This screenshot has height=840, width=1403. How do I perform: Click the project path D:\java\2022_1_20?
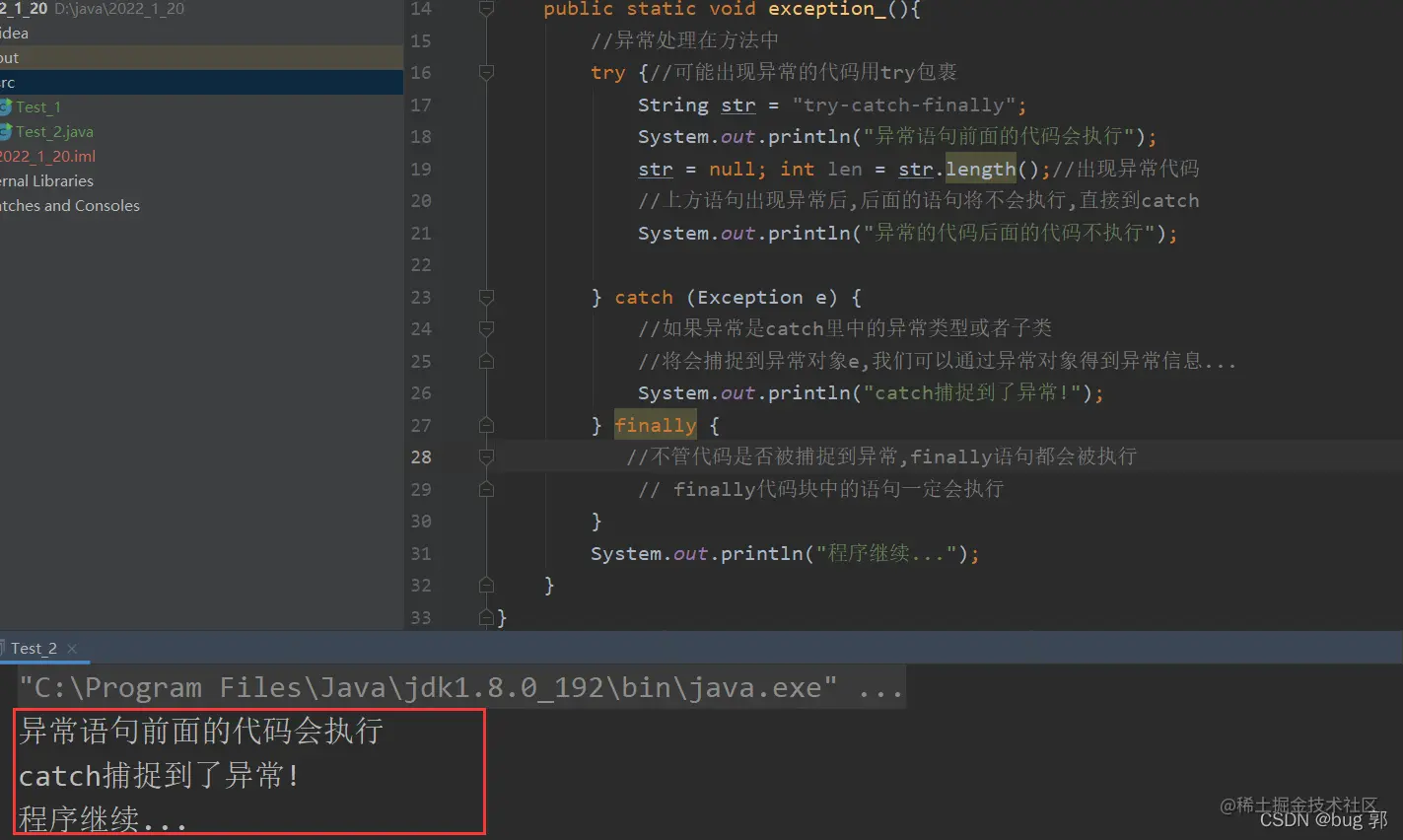tap(119, 9)
